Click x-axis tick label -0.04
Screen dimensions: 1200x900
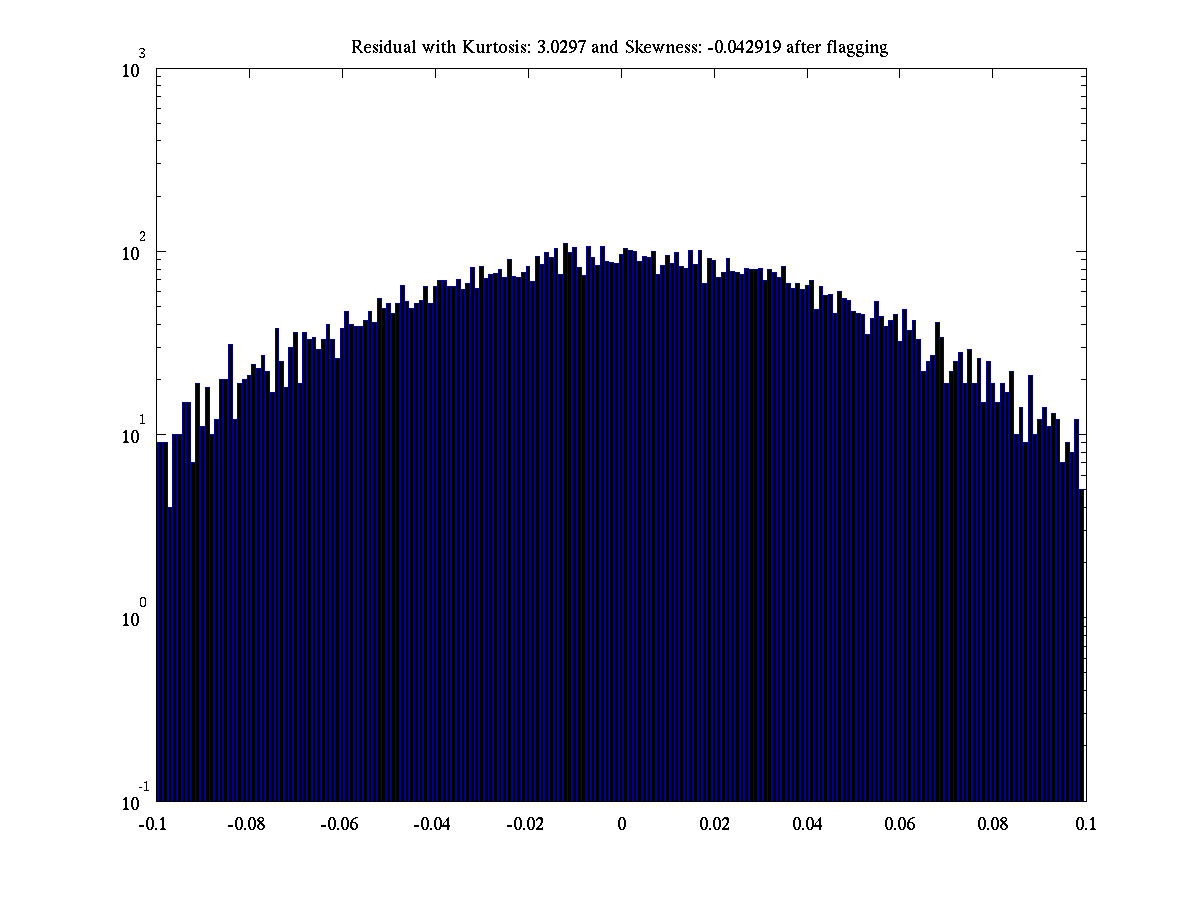pyautogui.click(x=432, y=824)
